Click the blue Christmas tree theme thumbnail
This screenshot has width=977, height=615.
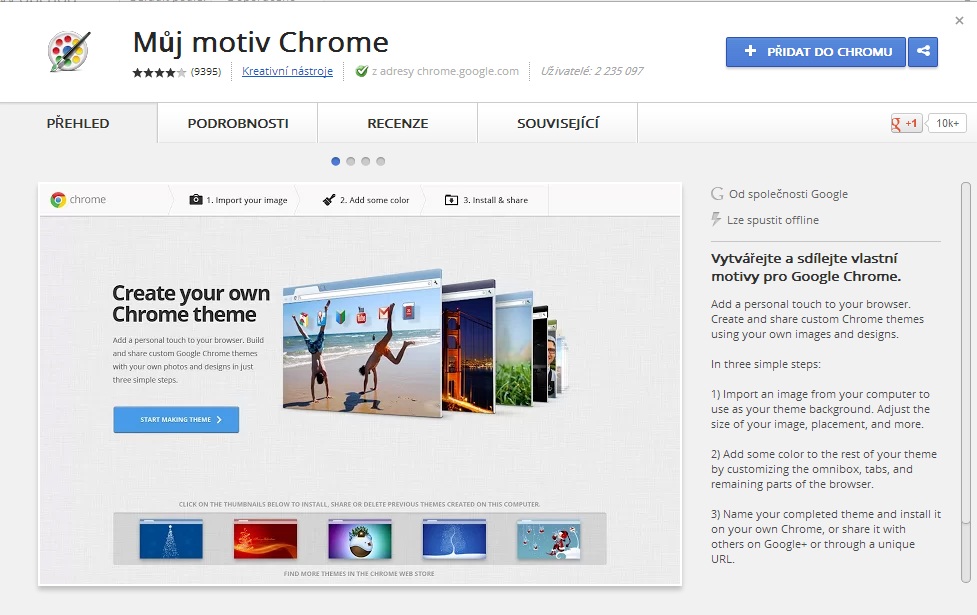coord(171,539)
